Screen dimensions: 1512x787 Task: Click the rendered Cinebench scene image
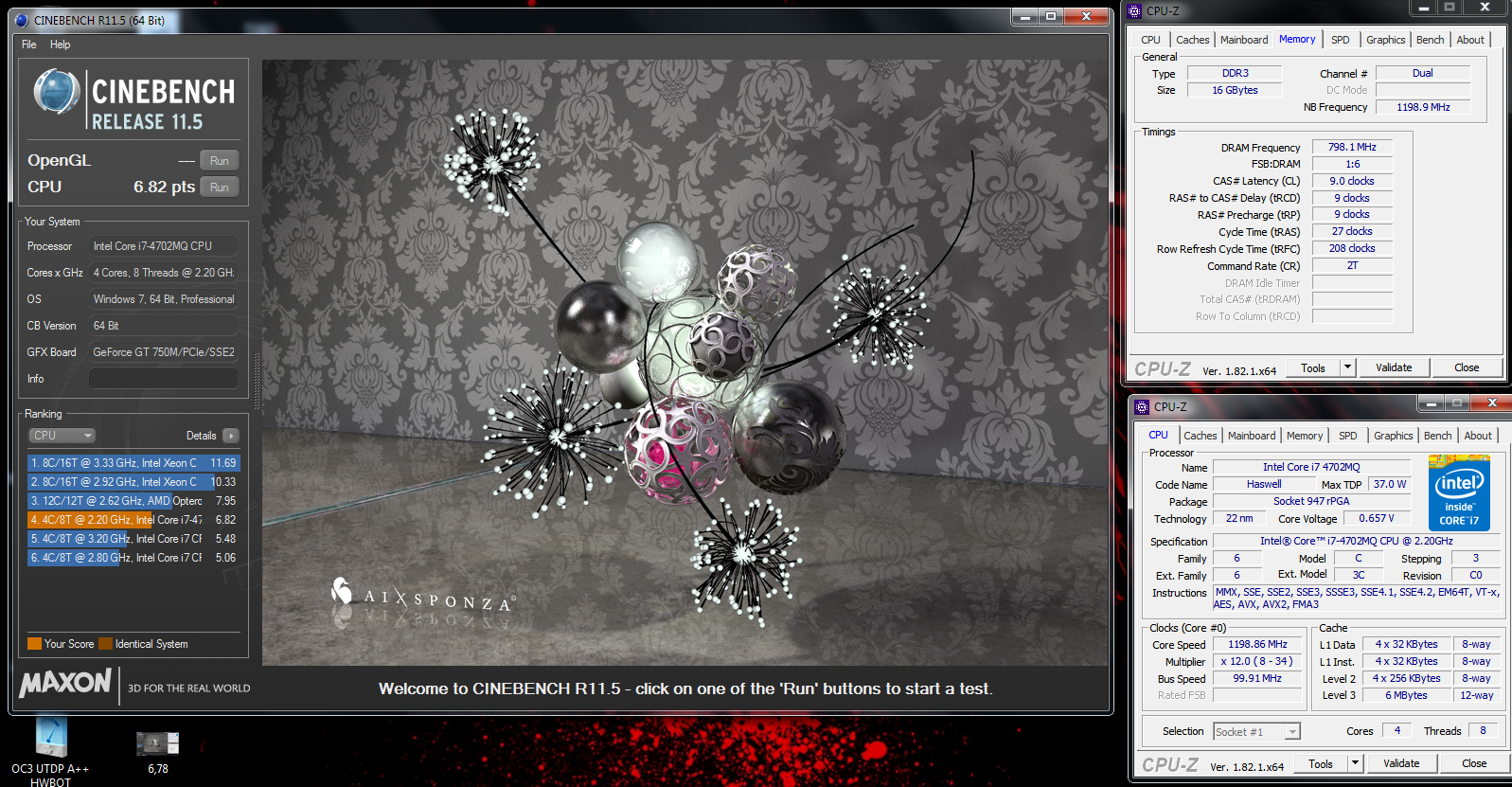(x=685, y=363)
